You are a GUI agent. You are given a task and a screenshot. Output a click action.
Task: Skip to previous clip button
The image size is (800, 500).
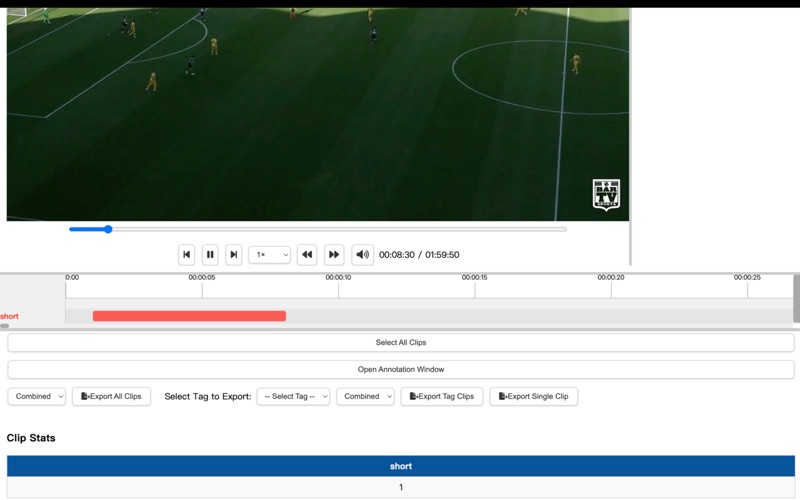click(187, 255)
